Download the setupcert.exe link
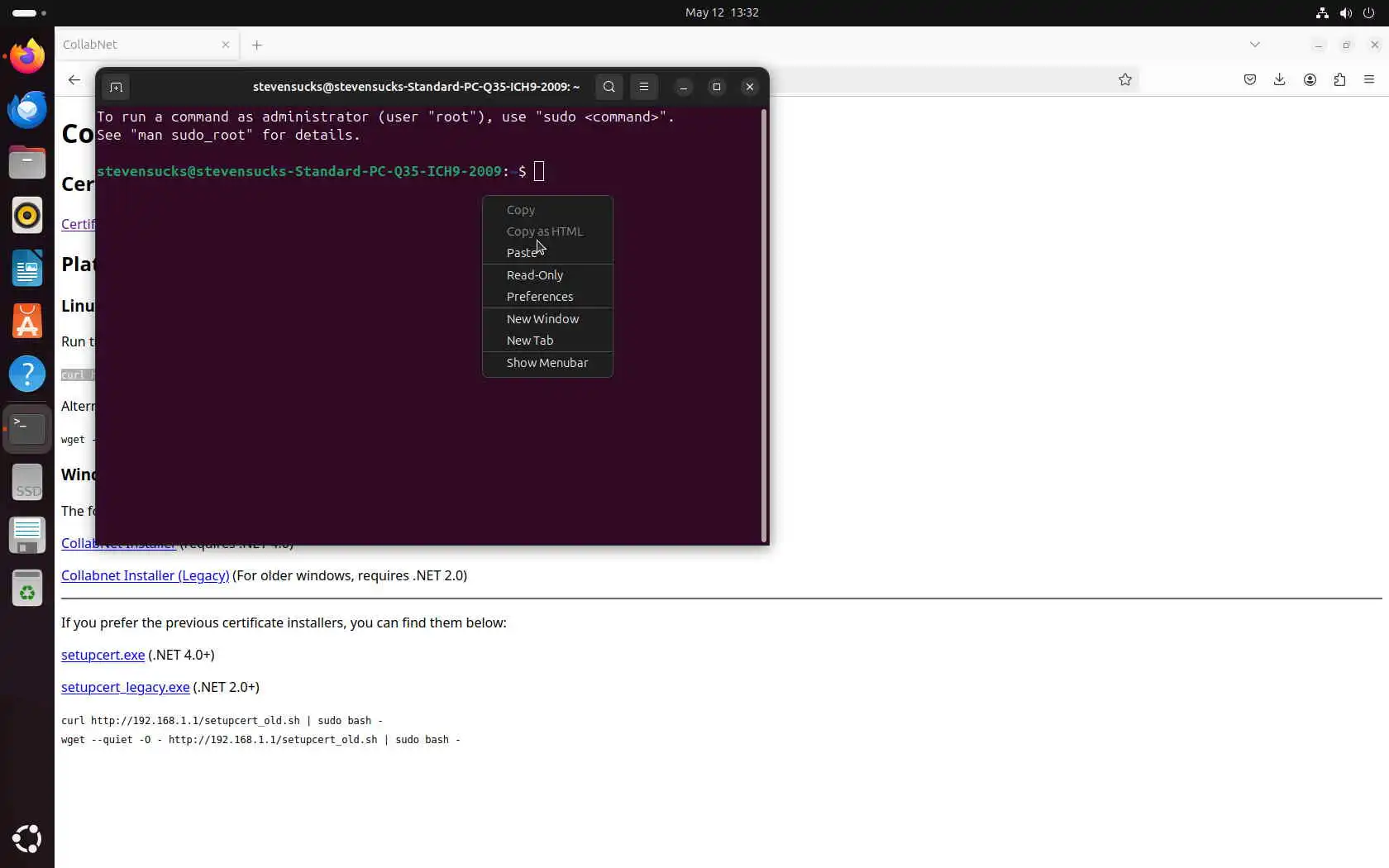 103,655
